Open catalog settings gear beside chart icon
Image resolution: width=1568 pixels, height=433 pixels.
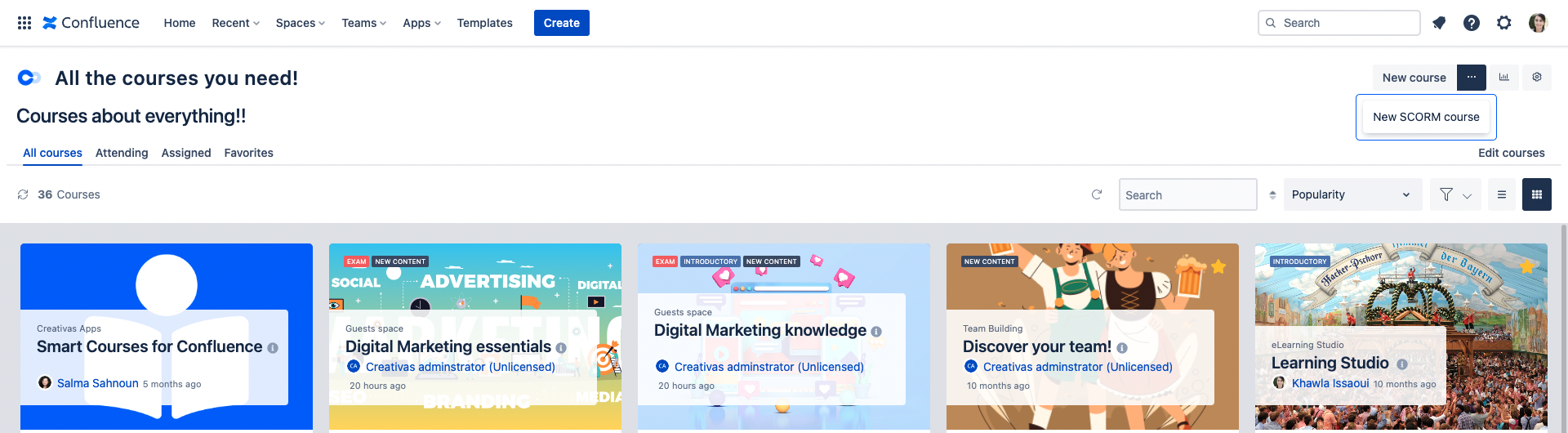[1537, 78]
